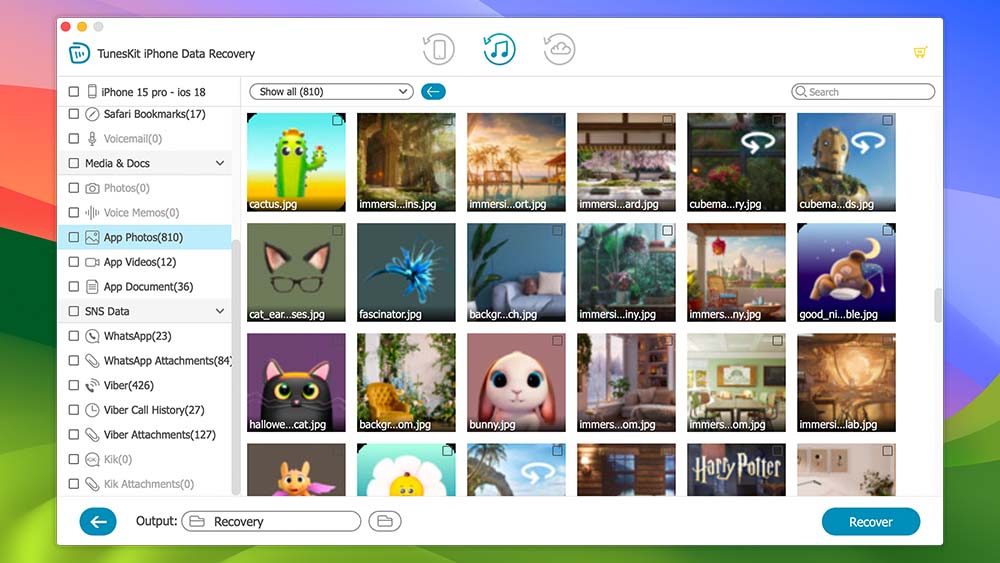Viewport: 1000px width, 563px height.
Task: Select App Videos(12) in sidebar
Action: [145, 262]
